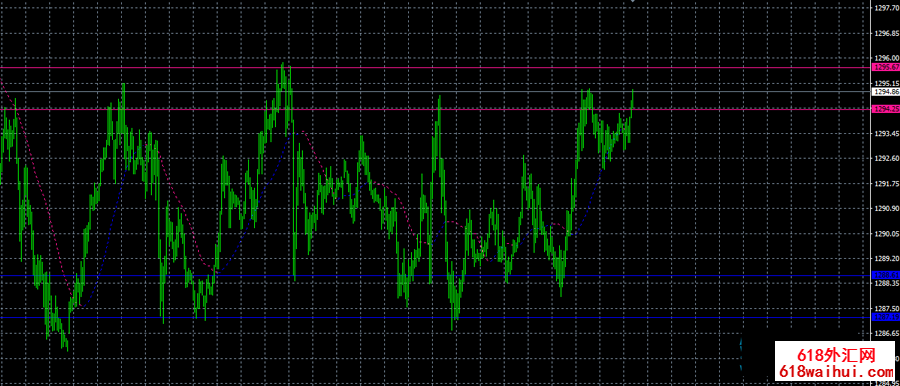900x386 pixels.
Task: Click the upper blue price tag on axis
Action: pyautogui.click(x=886, y=276)
